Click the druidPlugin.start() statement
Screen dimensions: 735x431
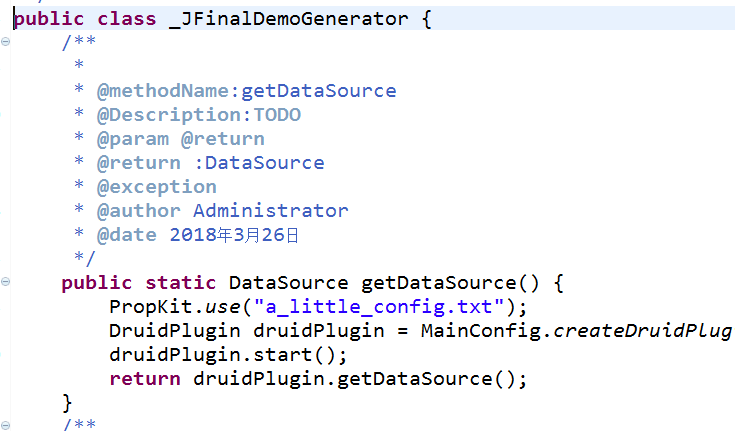tap(228, 355)
